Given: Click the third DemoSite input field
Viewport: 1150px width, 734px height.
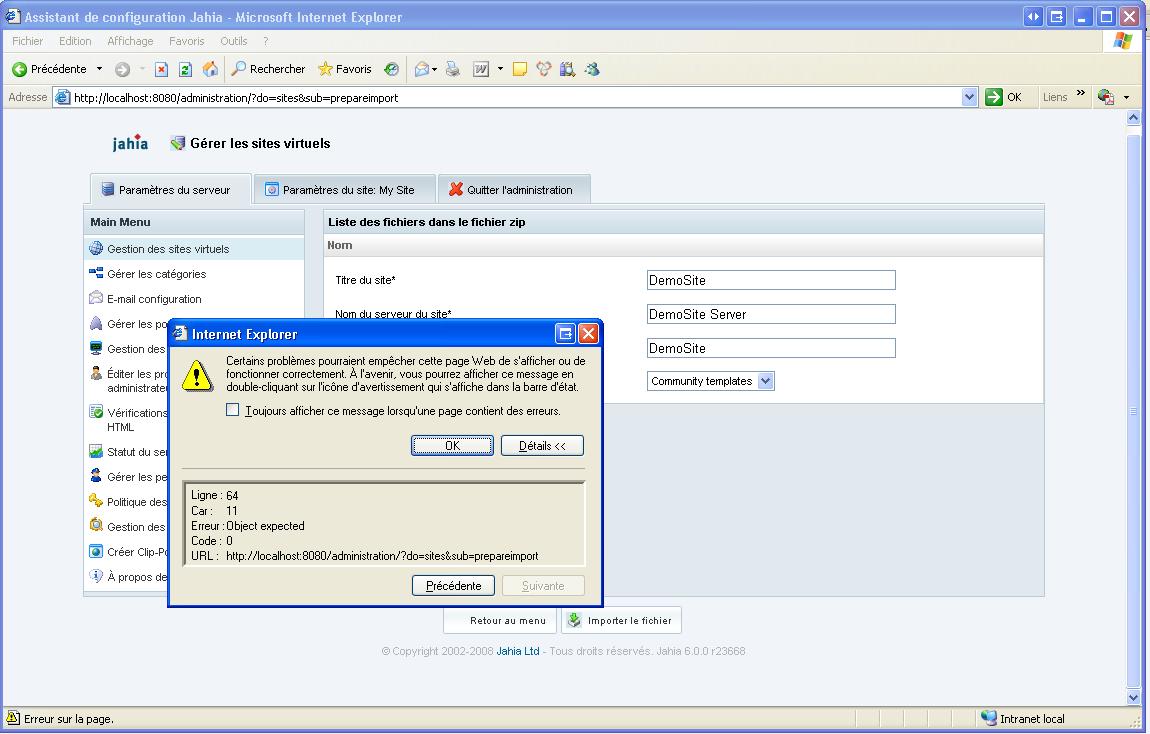Looking at the screenshot, I should pyautogui.click(x=771, y=348).
